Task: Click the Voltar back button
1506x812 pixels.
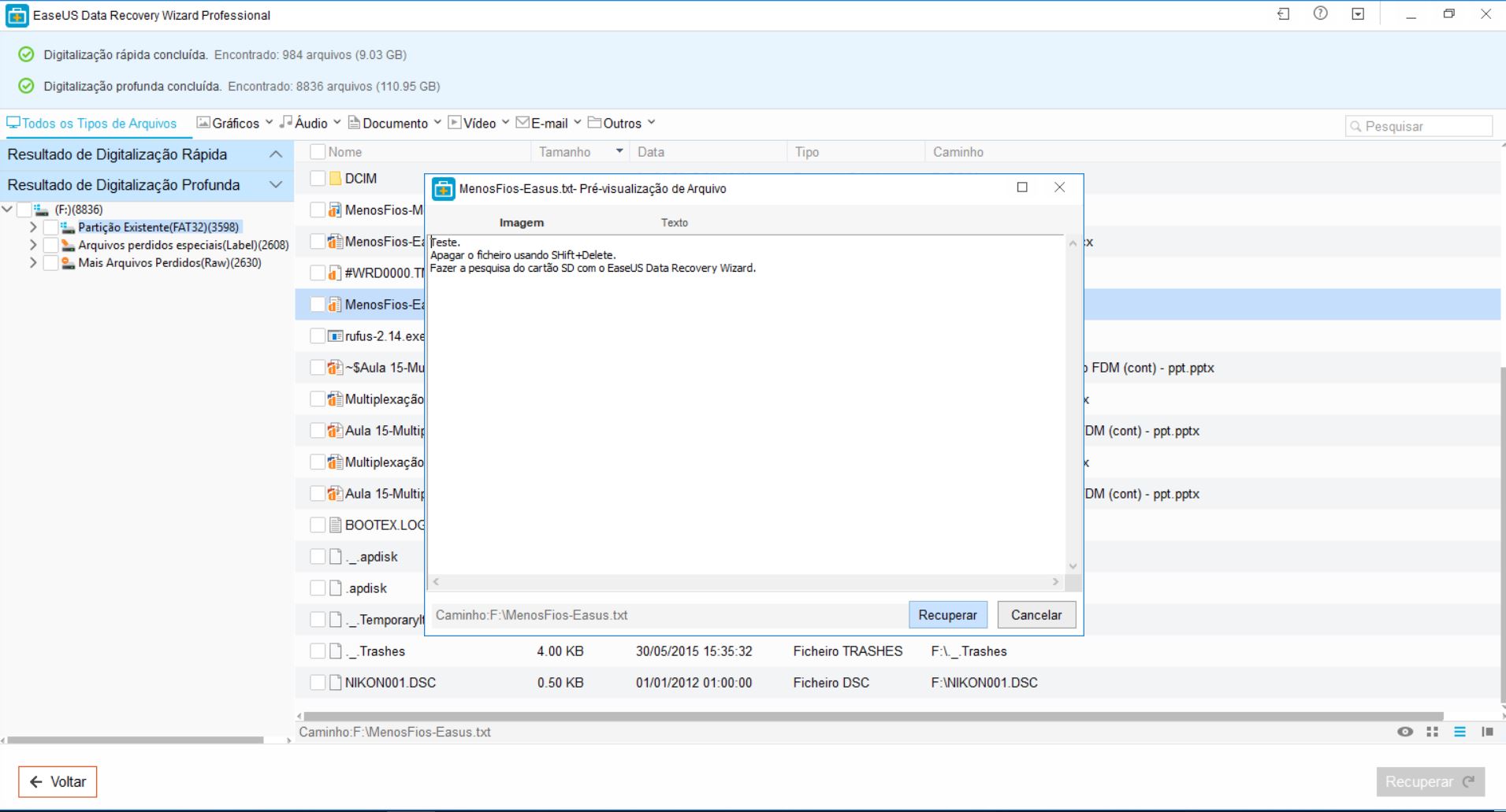Action: 58,782
